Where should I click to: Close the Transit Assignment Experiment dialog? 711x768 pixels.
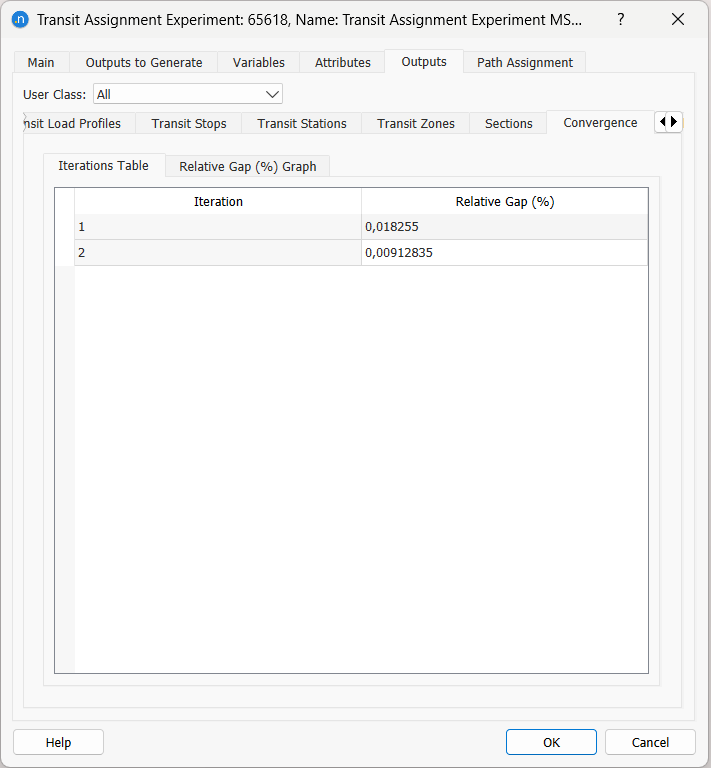[x=678, y=19]
